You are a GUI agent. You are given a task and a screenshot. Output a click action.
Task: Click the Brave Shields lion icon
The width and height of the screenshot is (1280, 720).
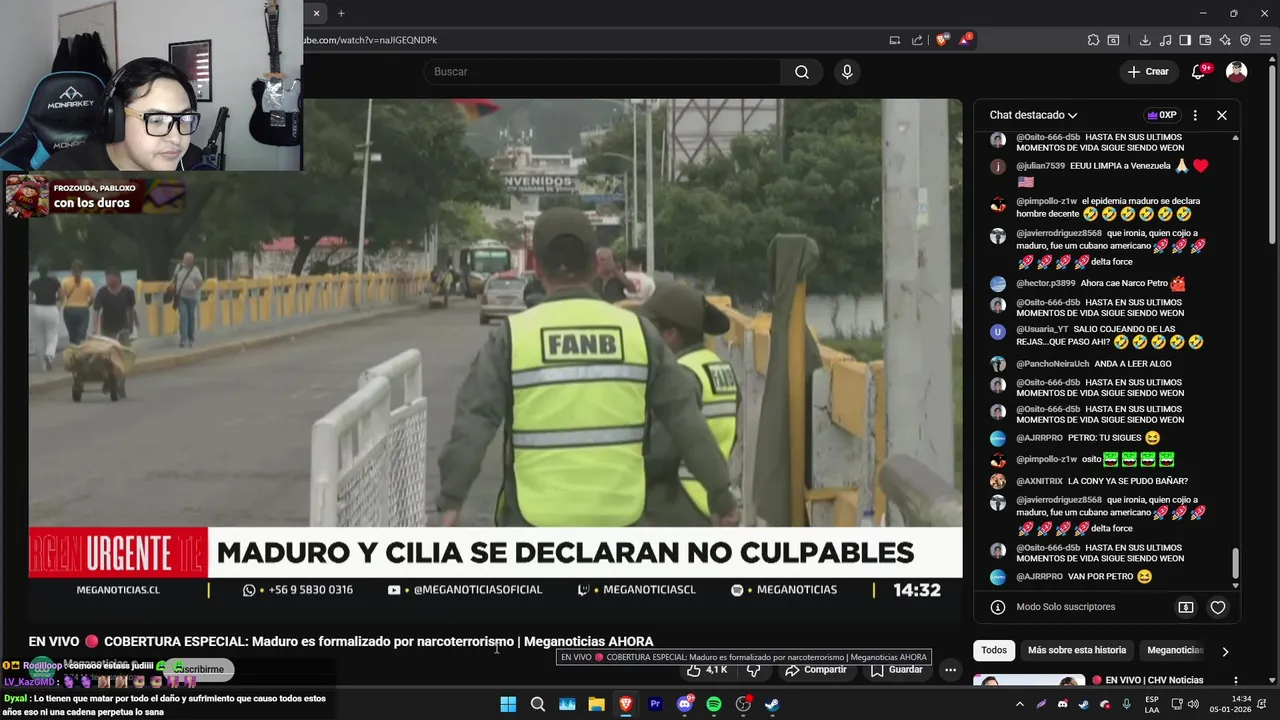941,40
